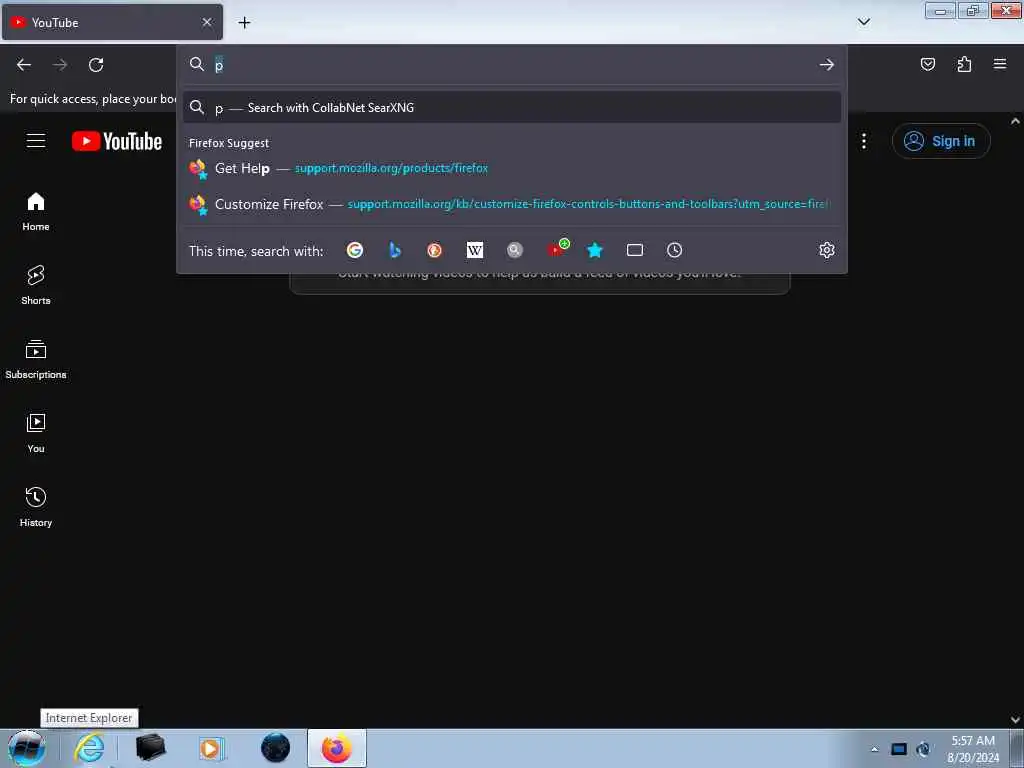
Task: Search this time with Google icon
Action: click(355, 250)
